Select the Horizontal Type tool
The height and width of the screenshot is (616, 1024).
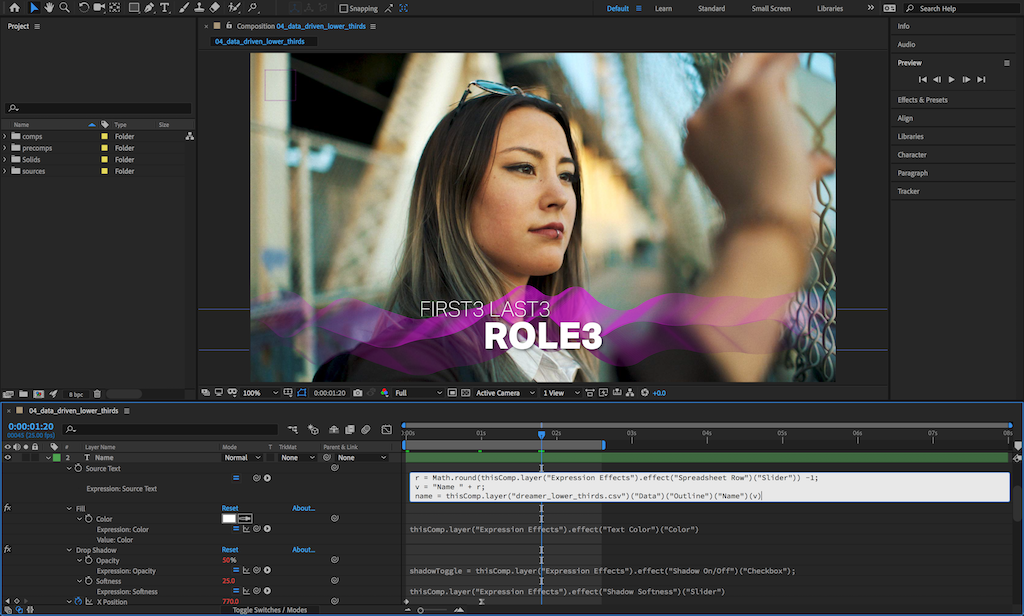pos(165,8)
